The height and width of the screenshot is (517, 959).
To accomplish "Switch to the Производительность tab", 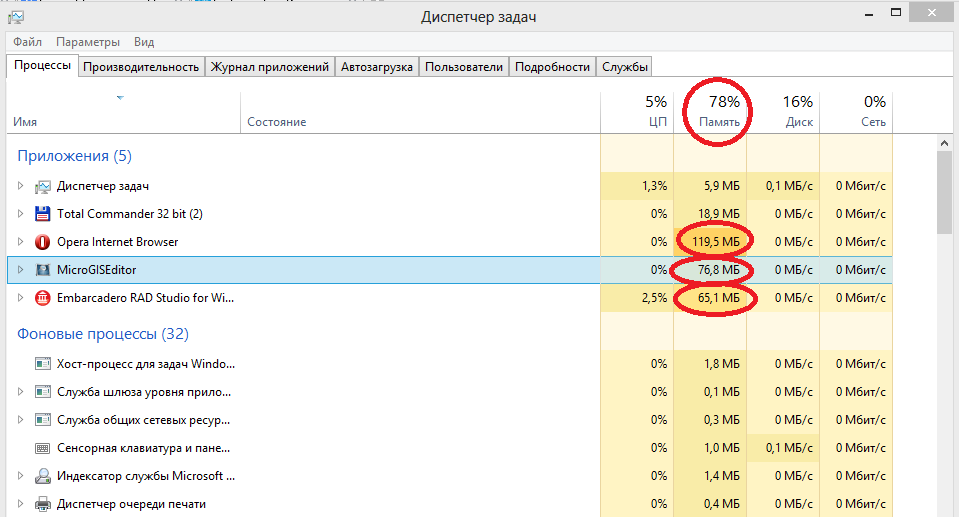I will click(x=142, y=67).
